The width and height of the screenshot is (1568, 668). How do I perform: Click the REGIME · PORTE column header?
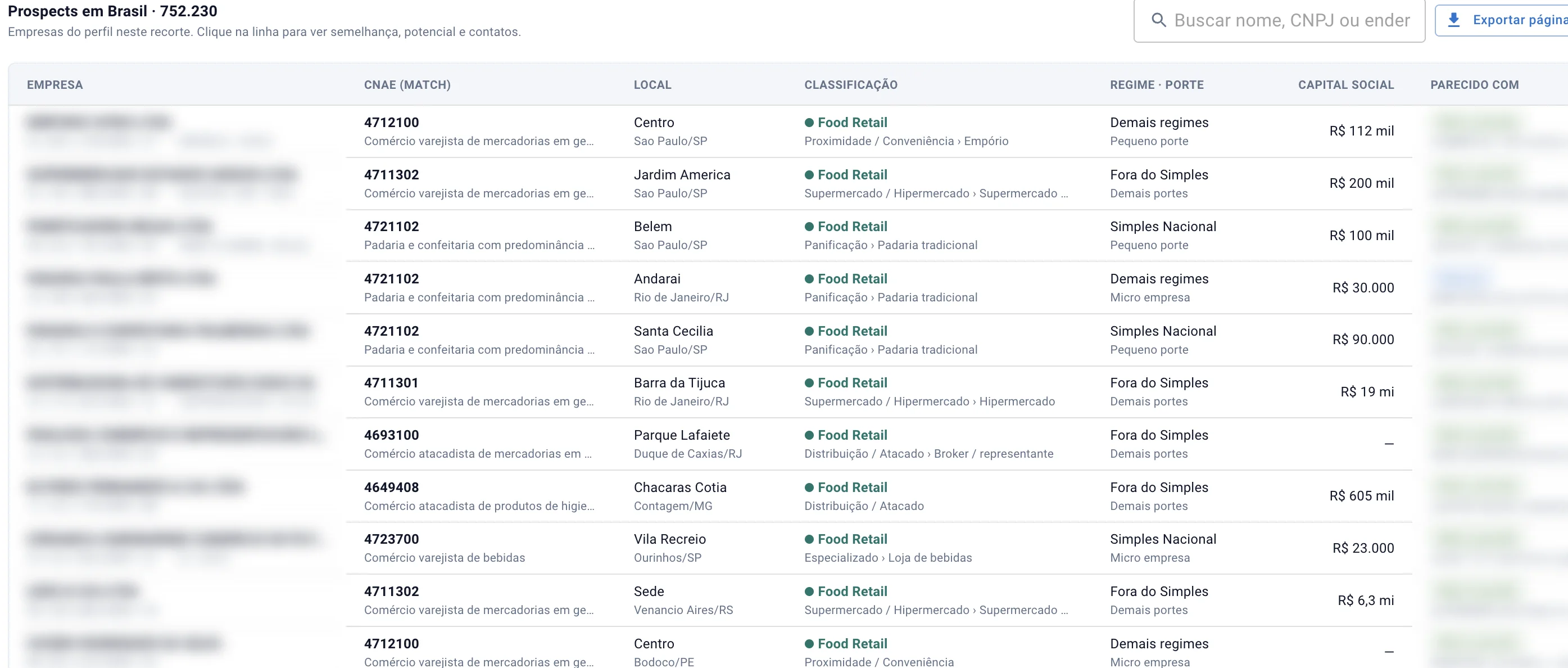pyautogui.click(x=1157, y=85)
